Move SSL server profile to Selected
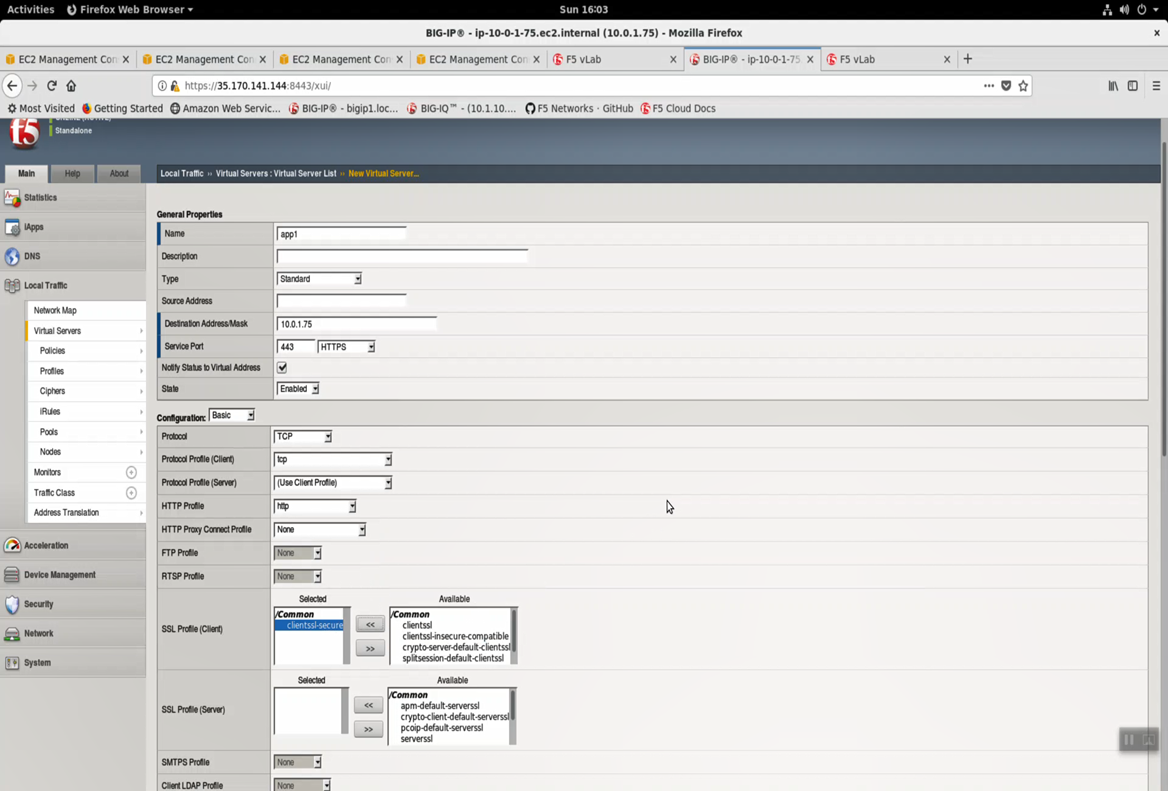1168x791 pixels. [x=369, y=705]
